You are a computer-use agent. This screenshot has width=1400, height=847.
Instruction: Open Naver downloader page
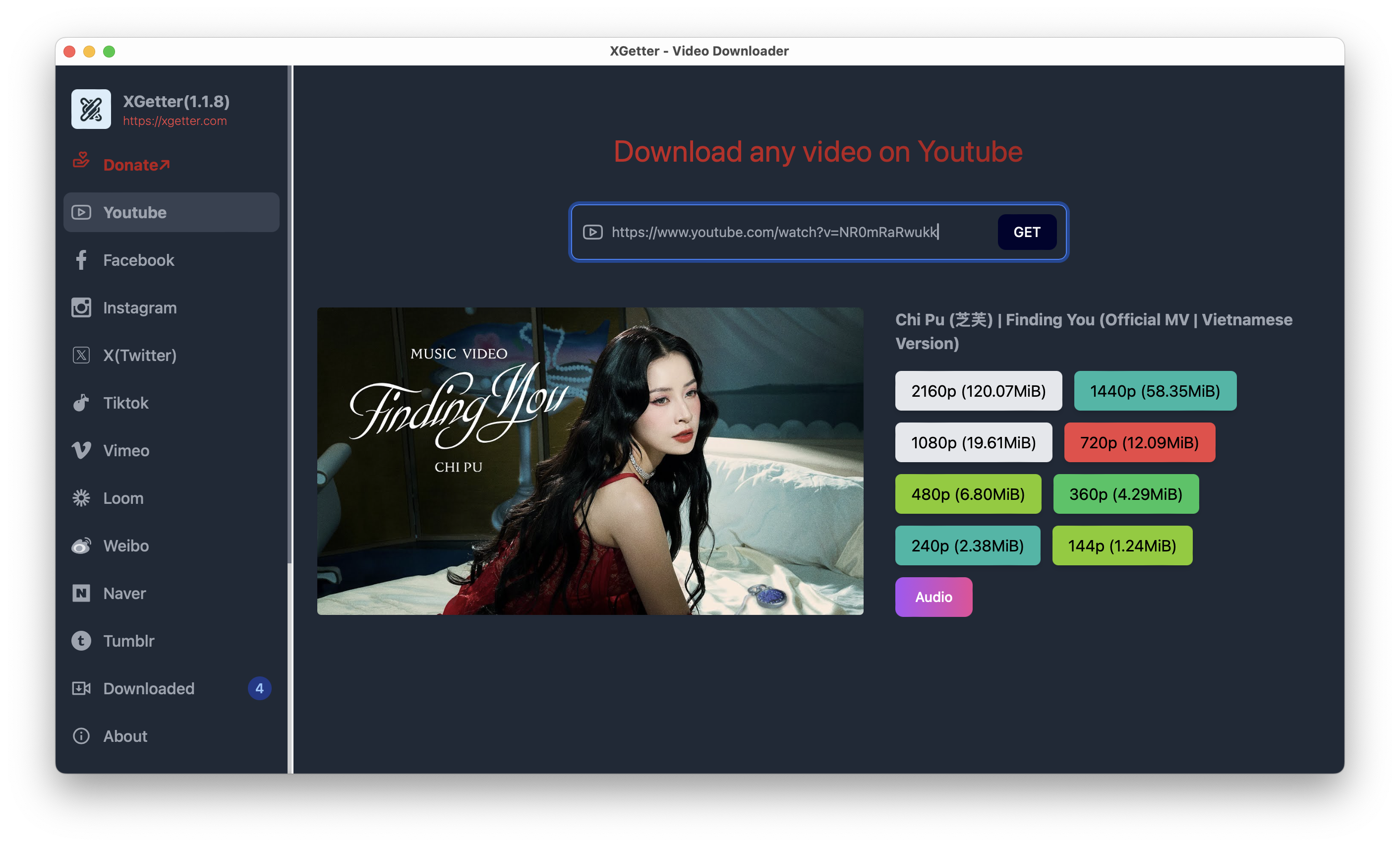click(172, 594)
